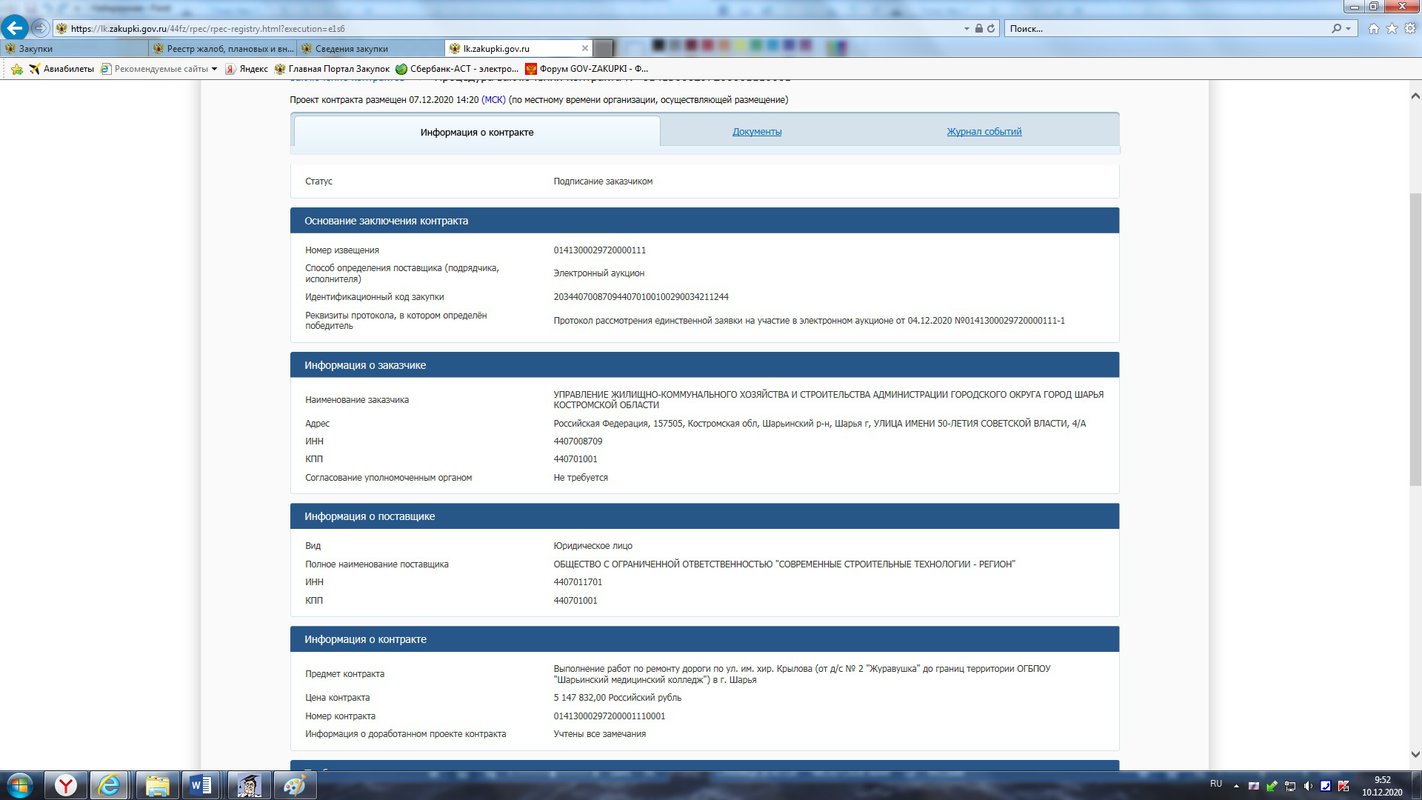Click the Электронный аукцион value
The height and width of the screenshot is (800, 1422).
pyautogui.click(x=599, y=273)
